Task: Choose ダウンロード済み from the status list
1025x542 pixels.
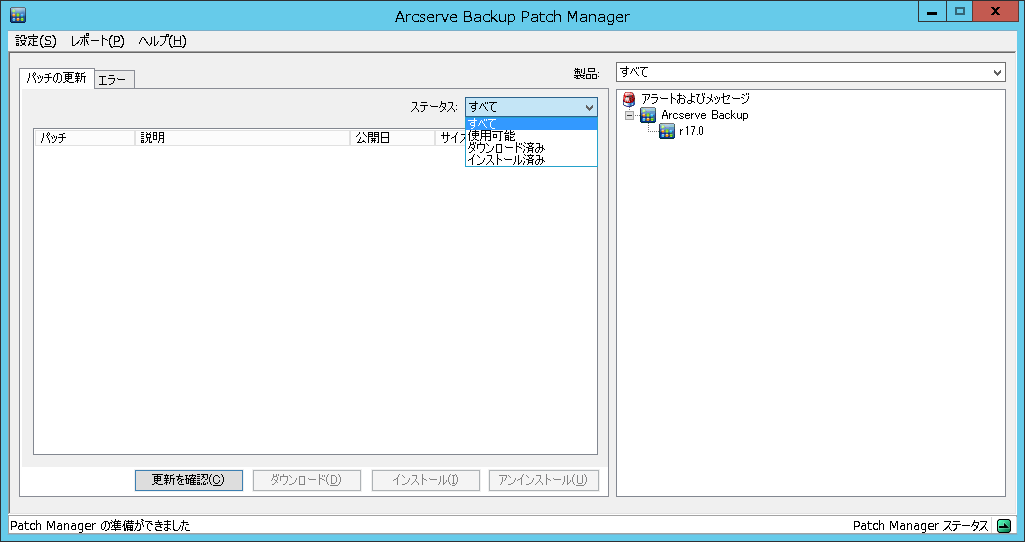Action: (x=531, y=148)
